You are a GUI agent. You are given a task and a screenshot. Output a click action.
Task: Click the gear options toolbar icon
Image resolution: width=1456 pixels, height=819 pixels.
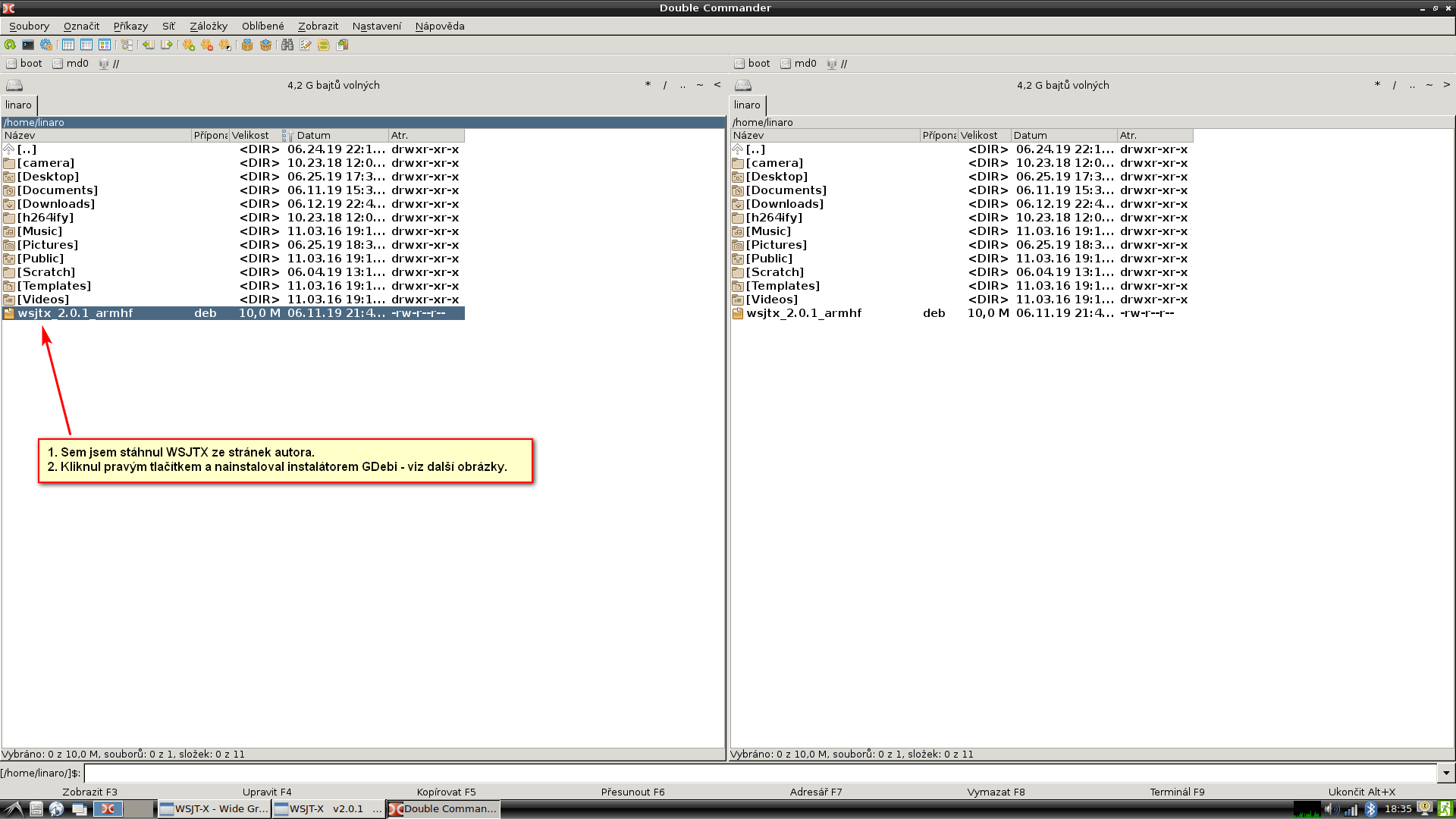[46, 45]
